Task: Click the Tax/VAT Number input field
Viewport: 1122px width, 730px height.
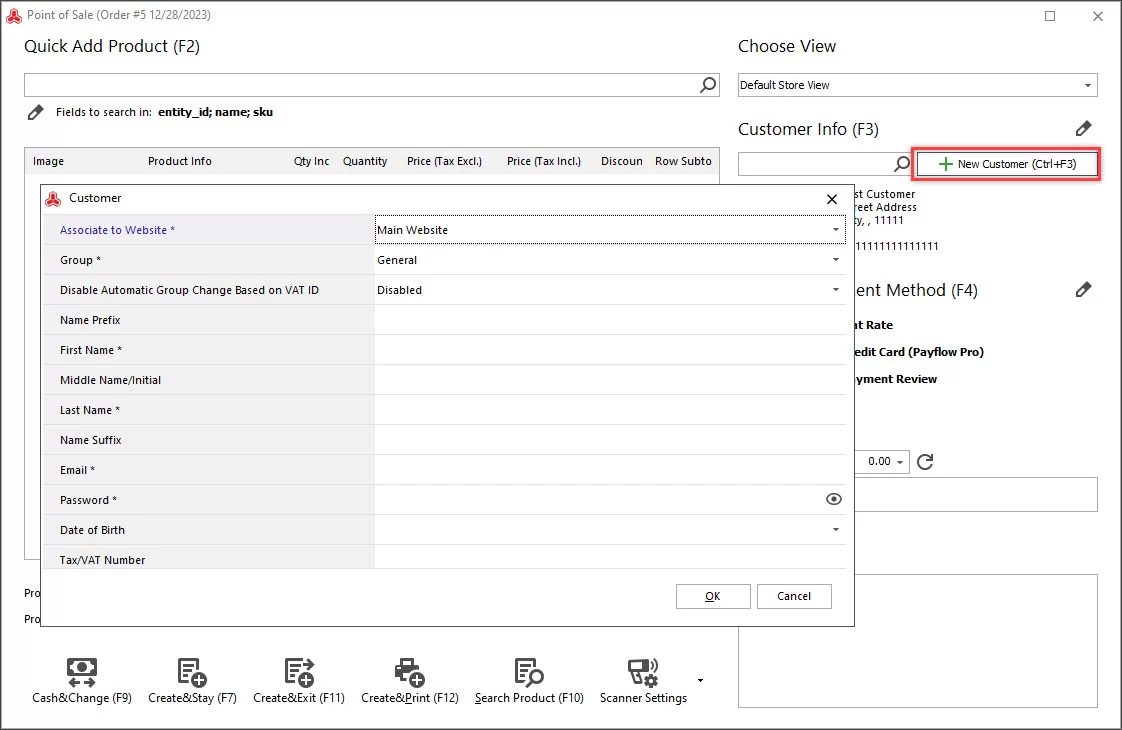Action: pyautogui.click(x=610, y=558)
